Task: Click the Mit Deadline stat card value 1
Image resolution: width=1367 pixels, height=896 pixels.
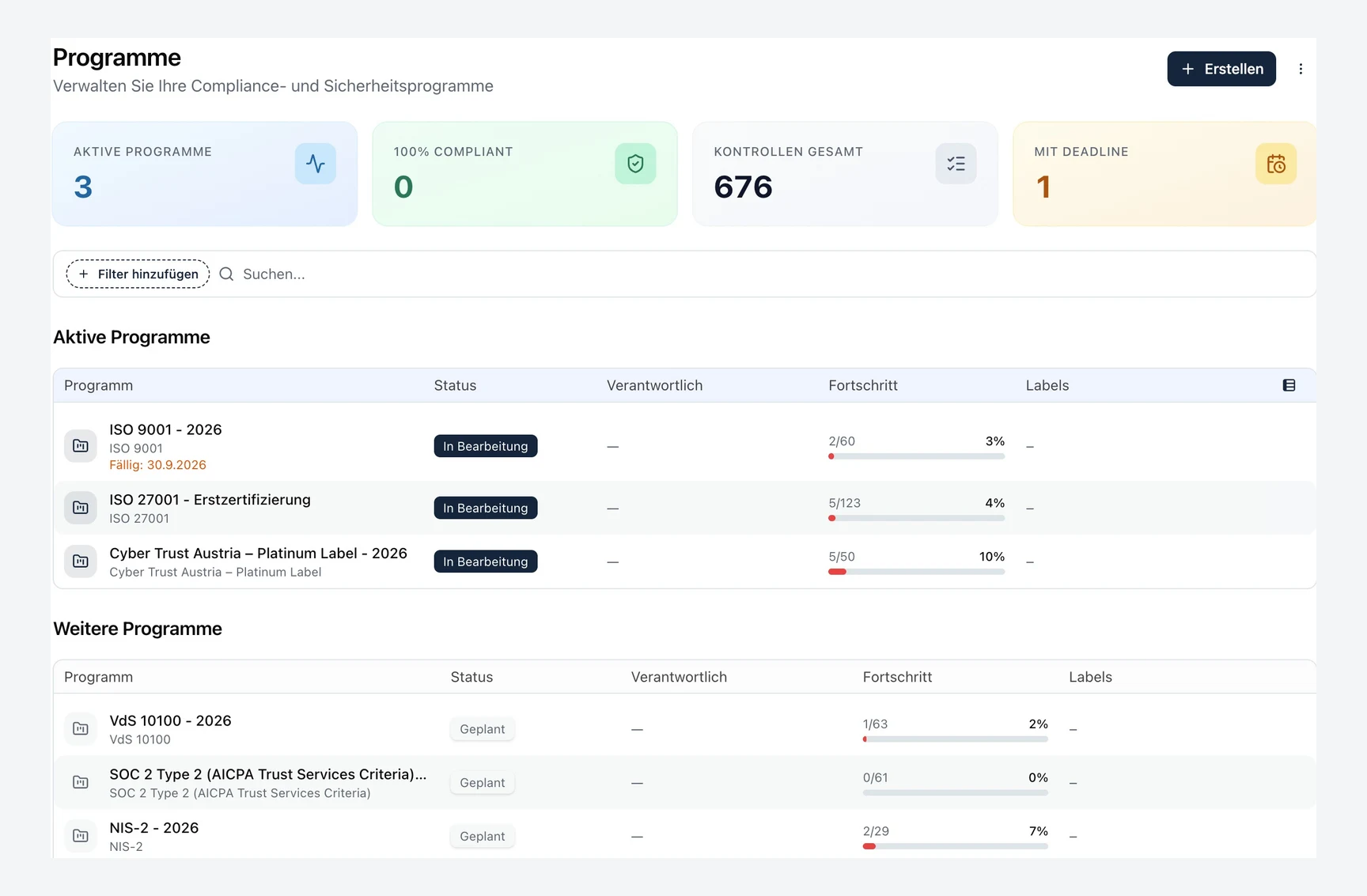Action: (1043, 187)
